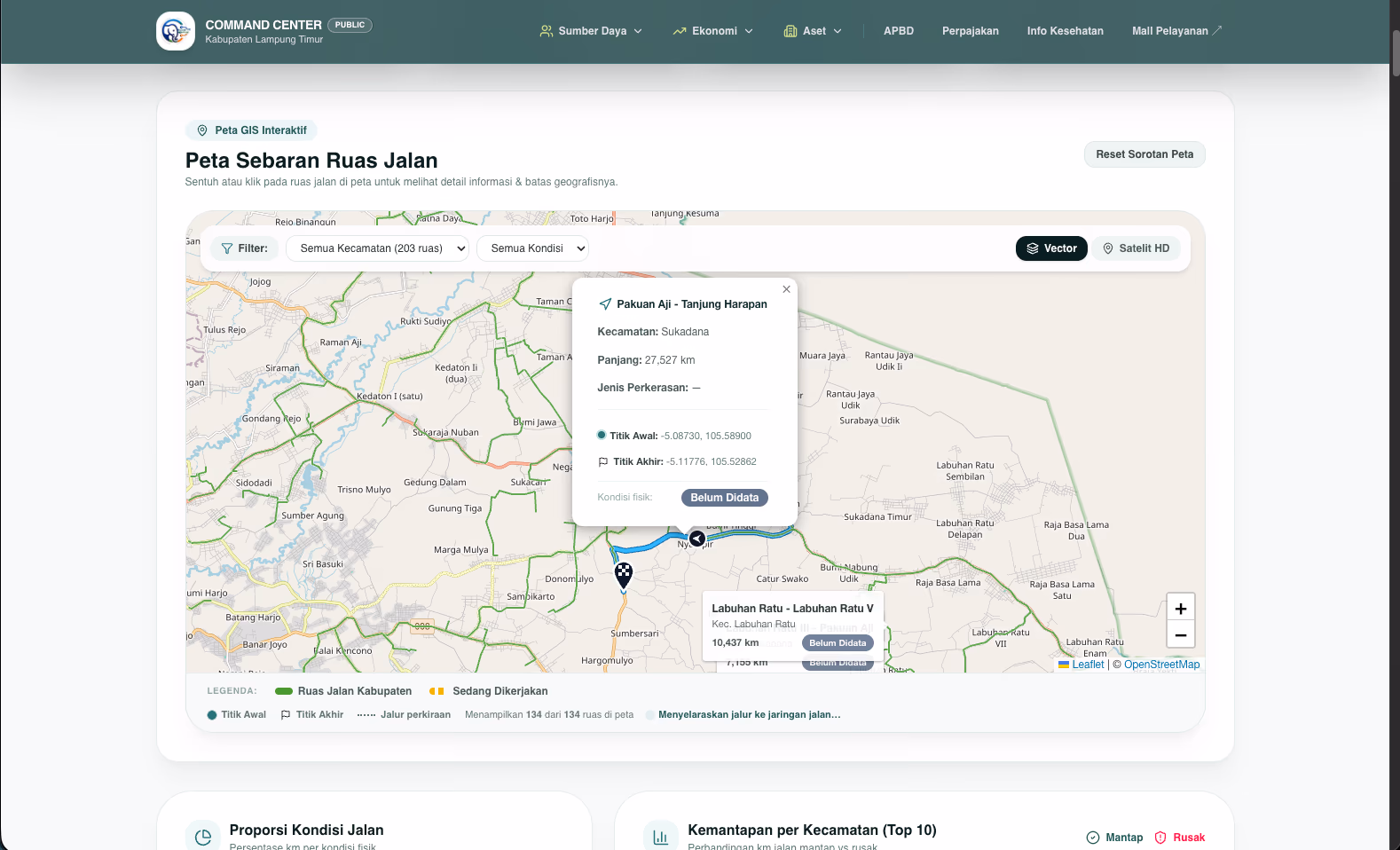Click the Labuhan Ratu - Labuhan Ratu V tooltip

point(793,626)
